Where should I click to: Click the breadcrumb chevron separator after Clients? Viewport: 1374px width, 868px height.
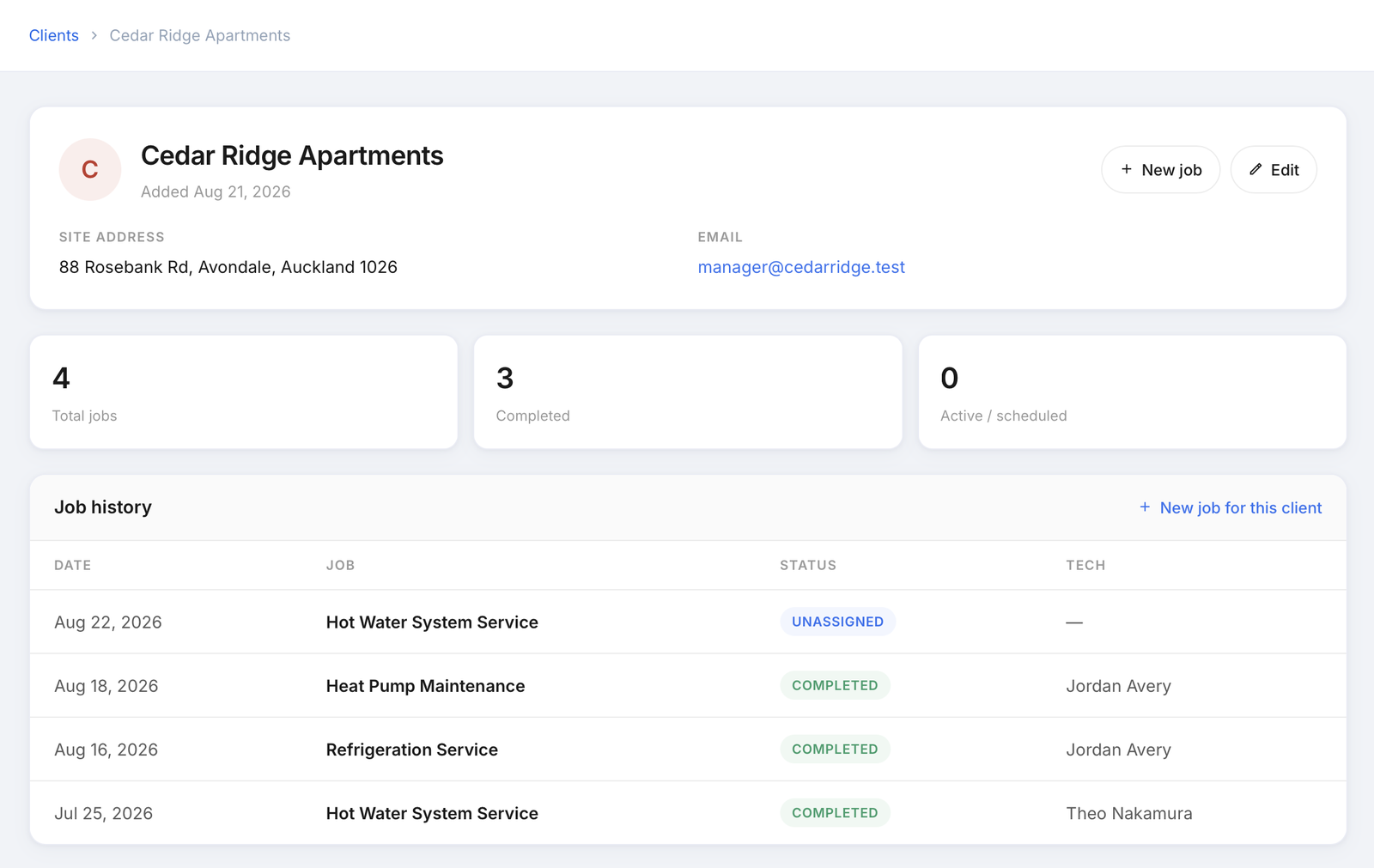tap(94, 35)
